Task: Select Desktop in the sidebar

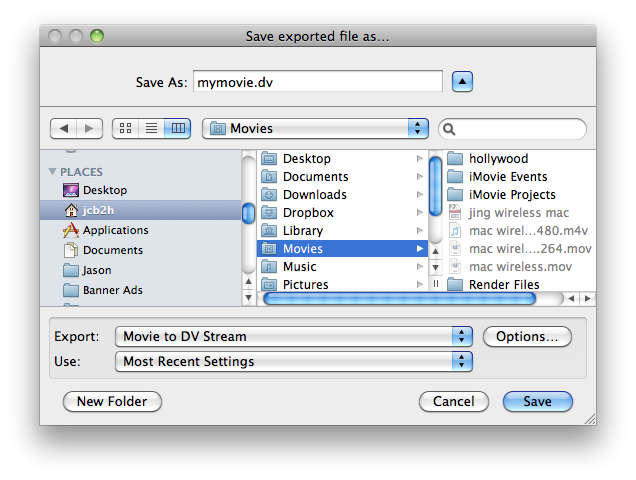Action: (x=140, y=190)
